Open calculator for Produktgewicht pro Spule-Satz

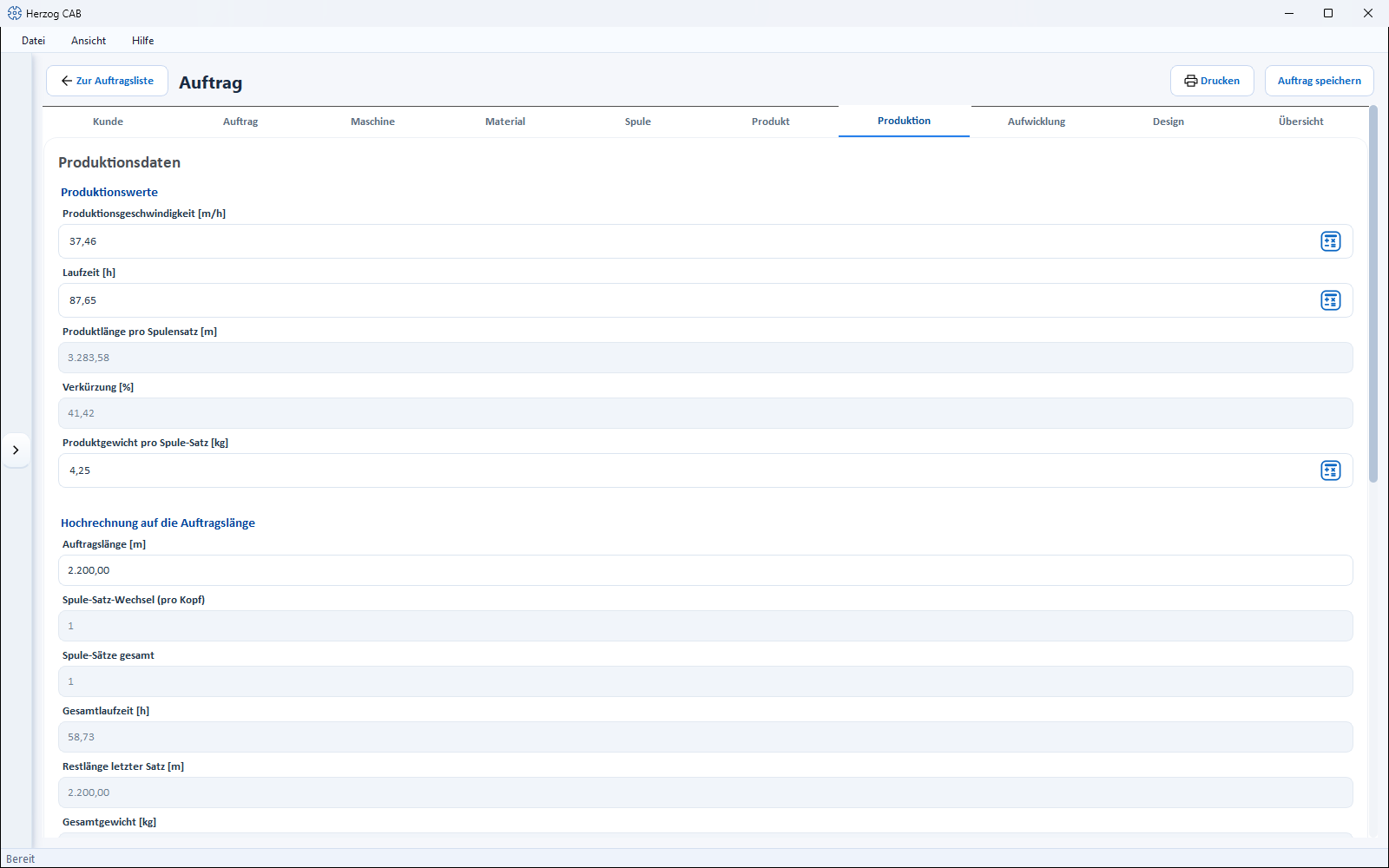(1330, 470)
